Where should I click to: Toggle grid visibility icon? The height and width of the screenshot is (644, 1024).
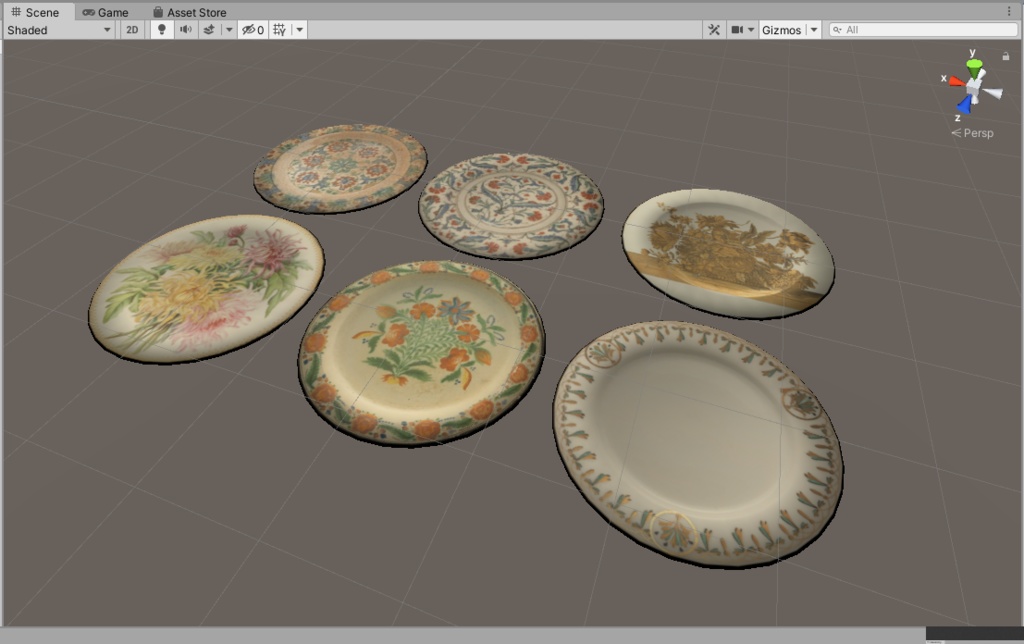pos(280,30)
